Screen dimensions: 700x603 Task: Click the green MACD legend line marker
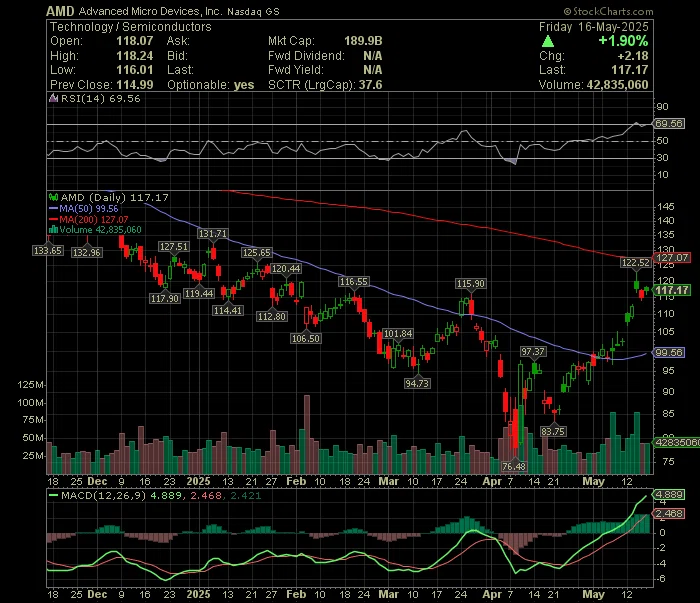coord(54,495)
